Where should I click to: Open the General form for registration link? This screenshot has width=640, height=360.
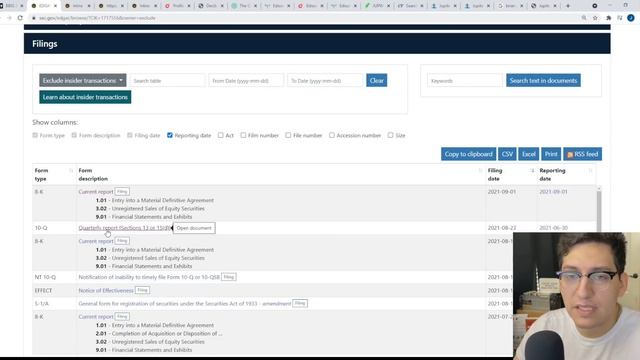[x=184, y=304]
